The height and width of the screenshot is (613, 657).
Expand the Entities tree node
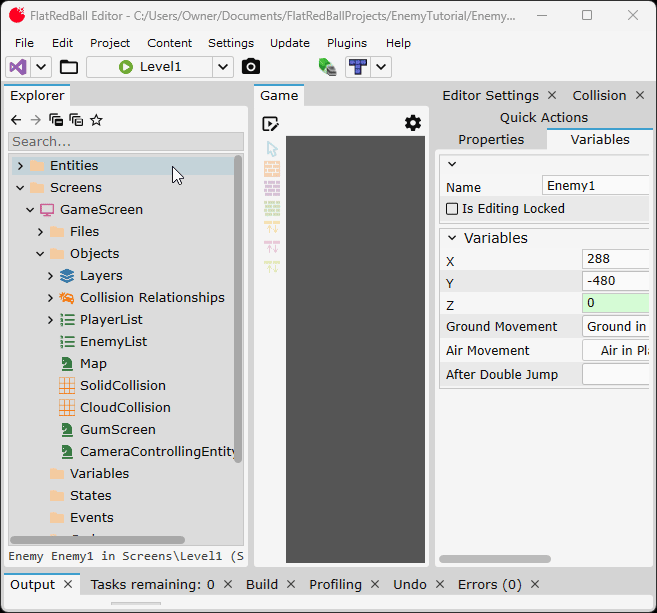tap(20, 166)
